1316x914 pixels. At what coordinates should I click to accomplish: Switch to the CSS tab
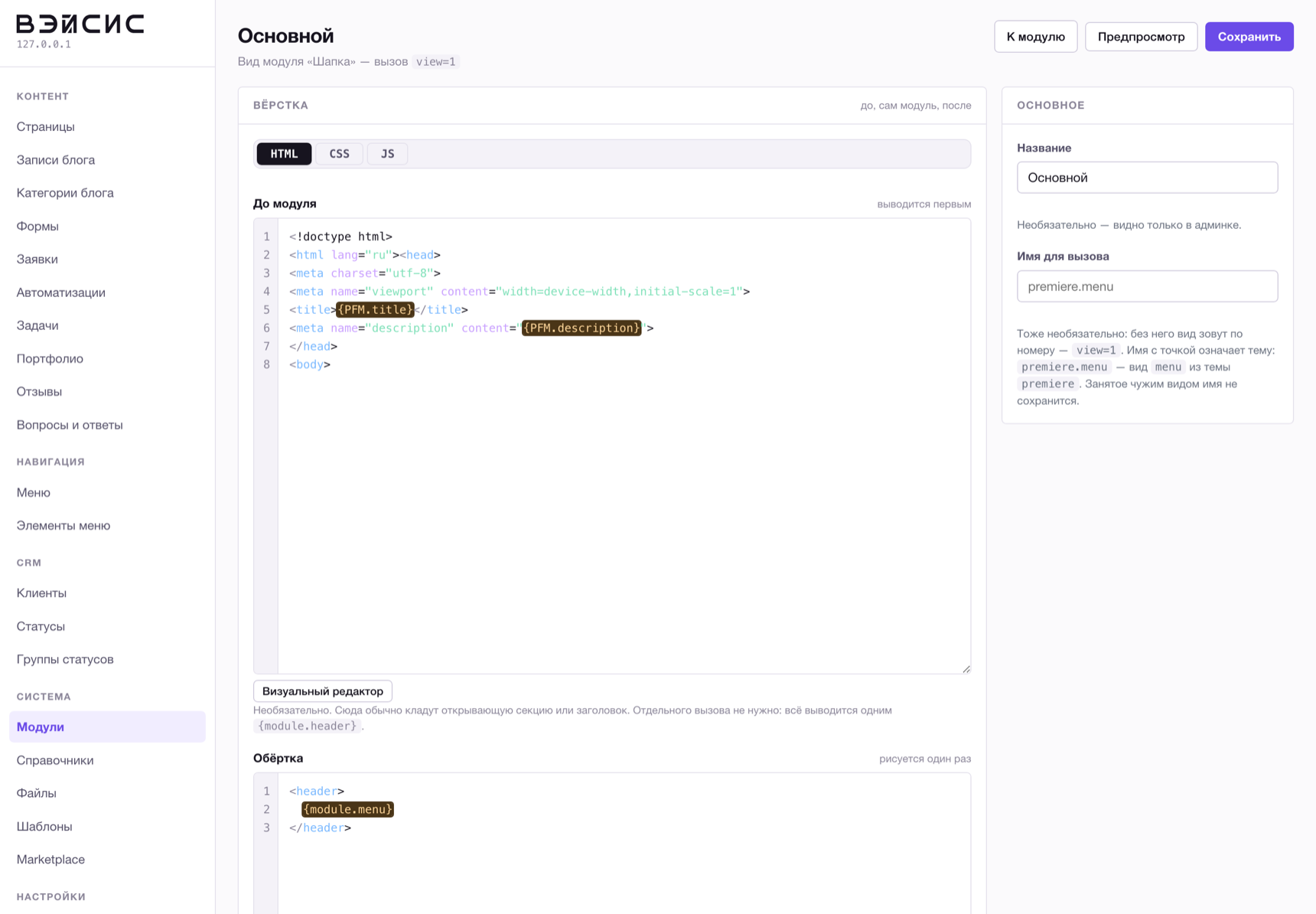click(x=339, y=154)
